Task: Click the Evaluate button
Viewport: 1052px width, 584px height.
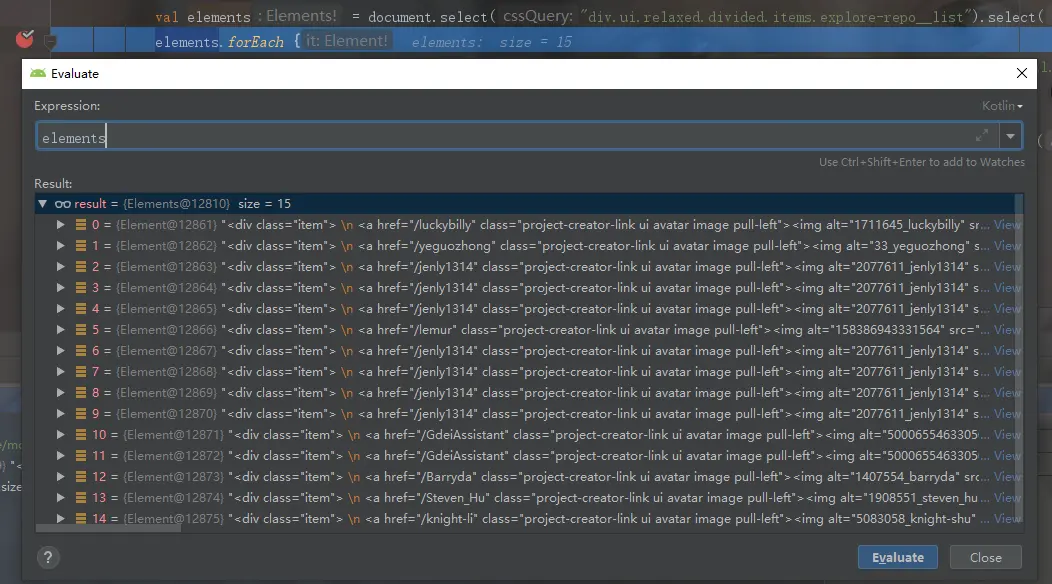Action: click(898, 557)
